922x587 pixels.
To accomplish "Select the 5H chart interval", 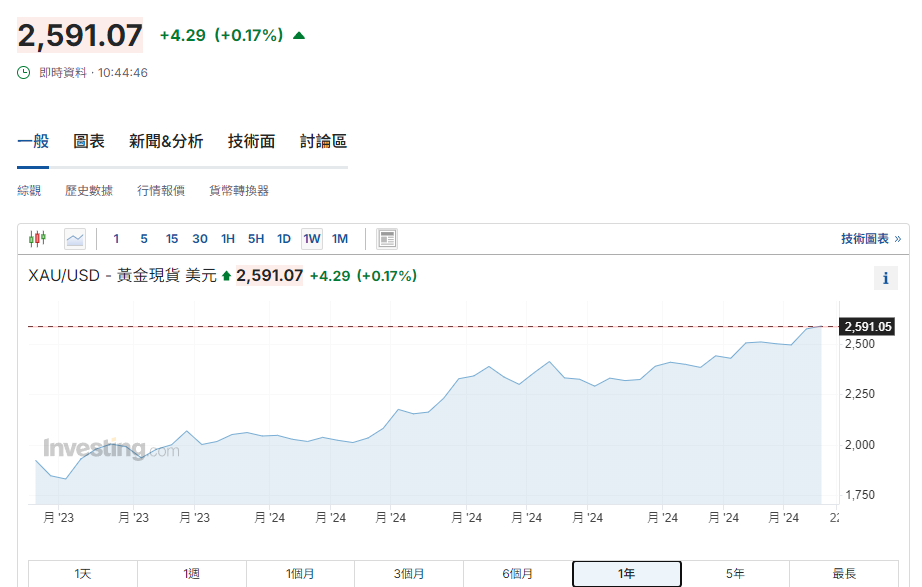I will tap(255, 238).
